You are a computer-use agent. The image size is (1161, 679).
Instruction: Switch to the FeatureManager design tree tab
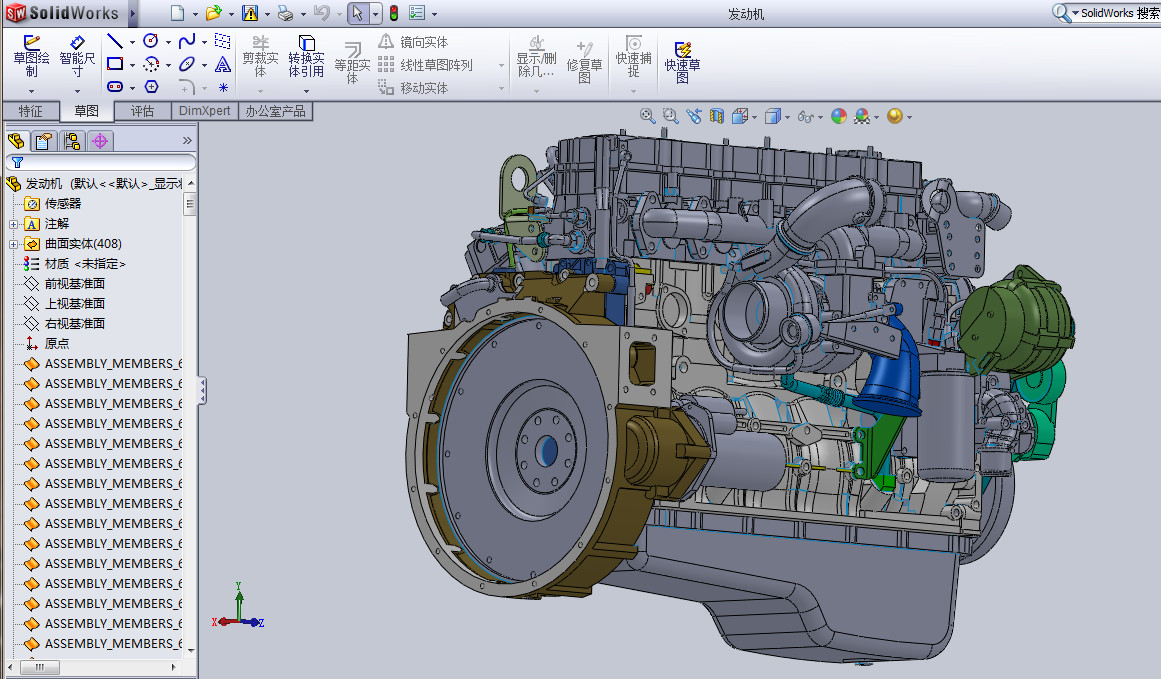[16, 141]
